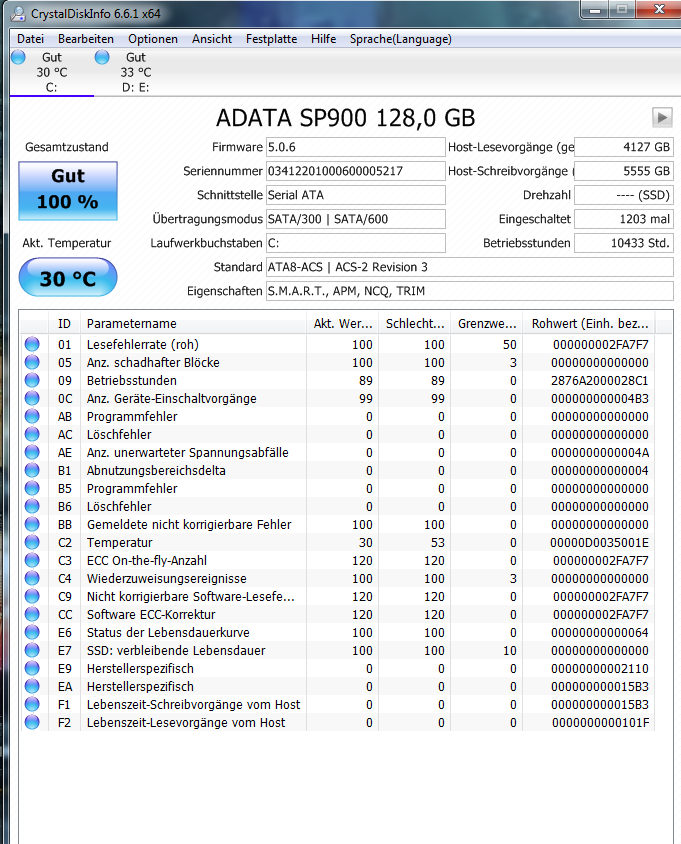Click status orb for Lesefehlerrate (roh) row

point(32,344)
